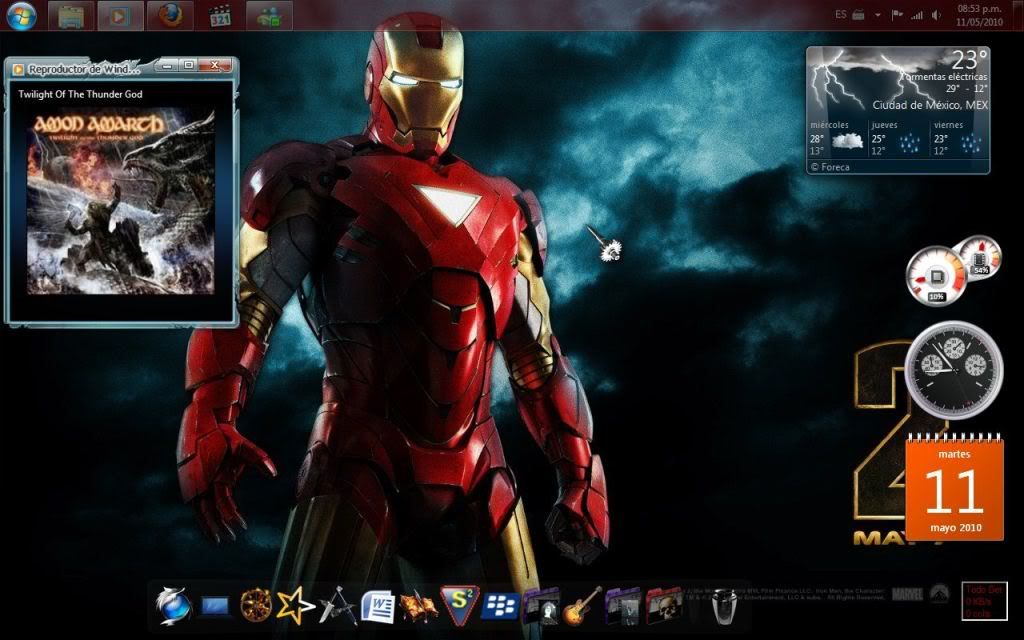Image resolution: width=1024 pixels, height=640 pixels.
Task: Close the Reproductor de Windows Media window
Action: click(215, 65)
